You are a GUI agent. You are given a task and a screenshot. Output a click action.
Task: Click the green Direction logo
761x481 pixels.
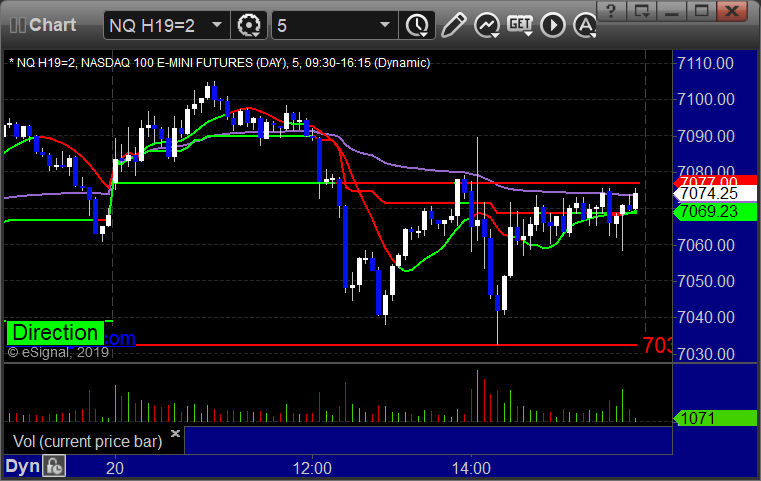55,333
